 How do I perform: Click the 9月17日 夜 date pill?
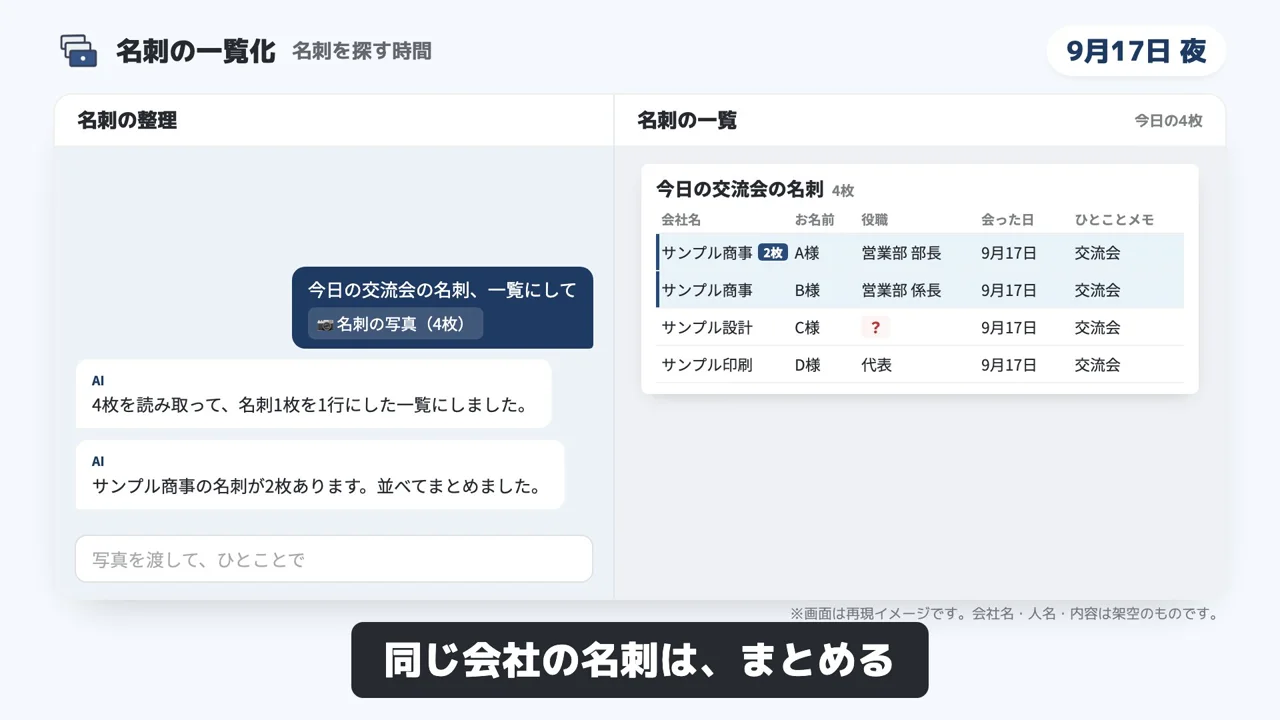(1136, 51)
